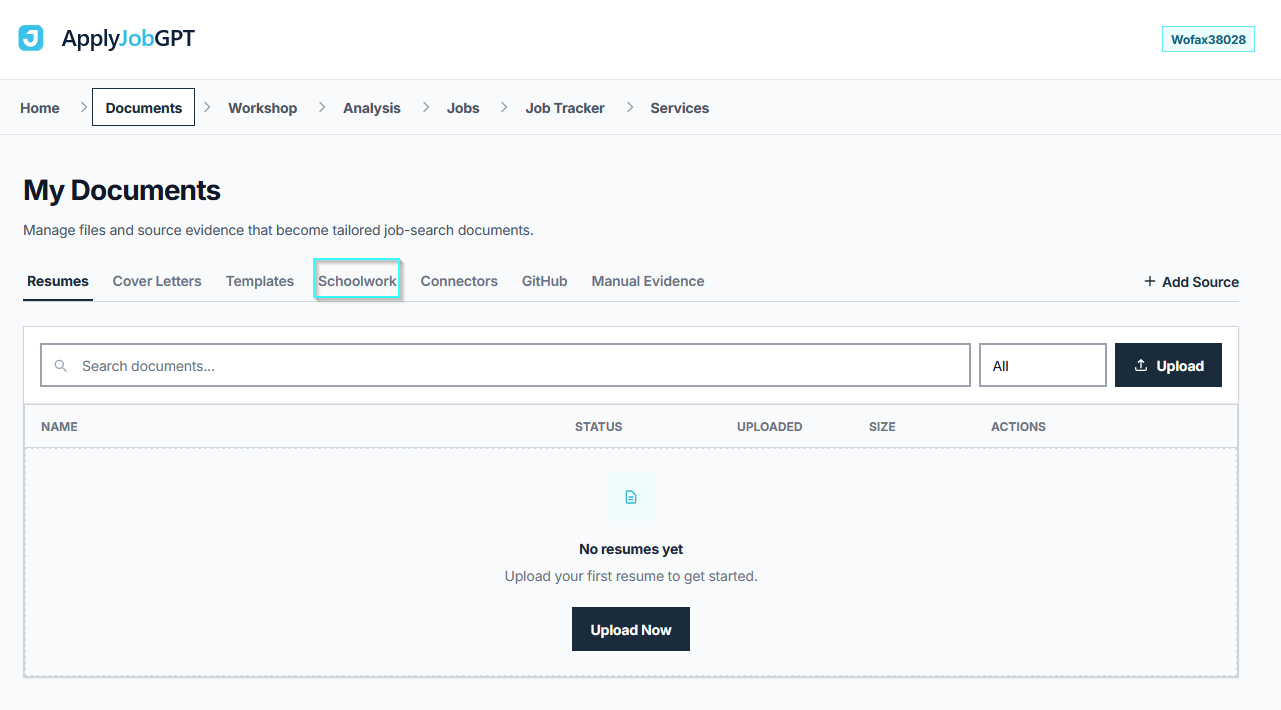The width and height of the screenshot is (1281, 710).
Task: Open the Workshop navigation item
Action: tap(262, 108)
